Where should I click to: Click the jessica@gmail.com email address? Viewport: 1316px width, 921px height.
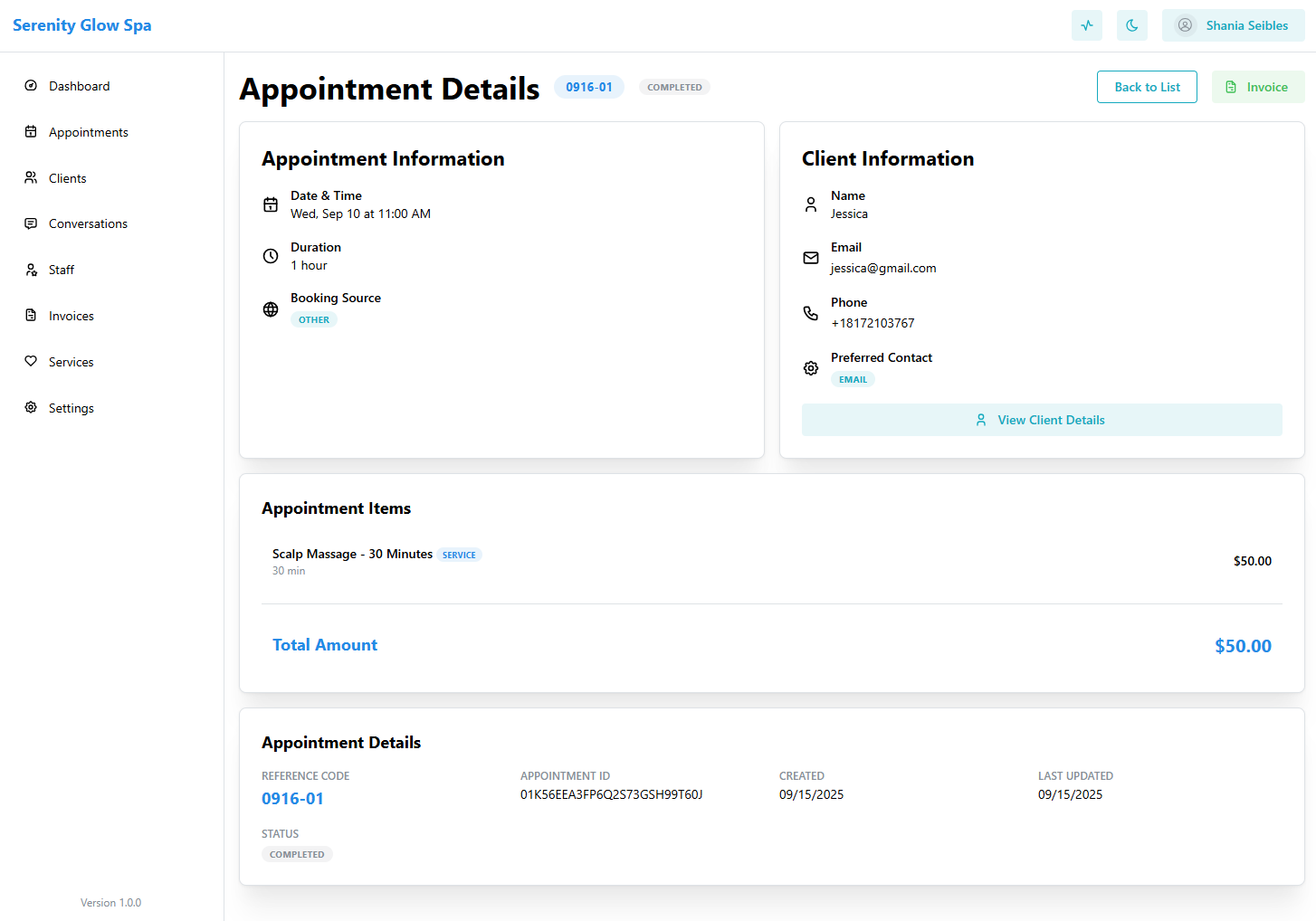(x=883, y=268)
